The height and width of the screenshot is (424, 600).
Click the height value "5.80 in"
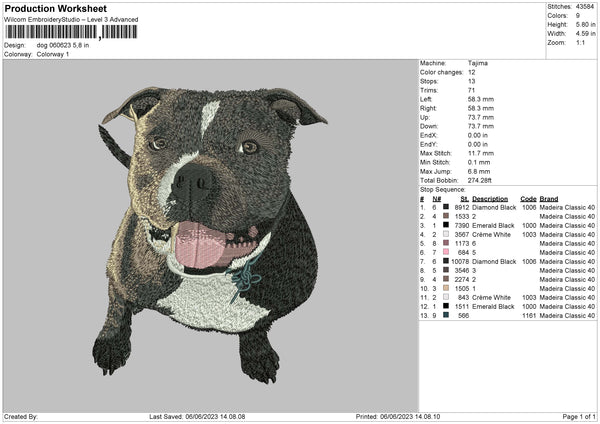click(x=585, y=24)
